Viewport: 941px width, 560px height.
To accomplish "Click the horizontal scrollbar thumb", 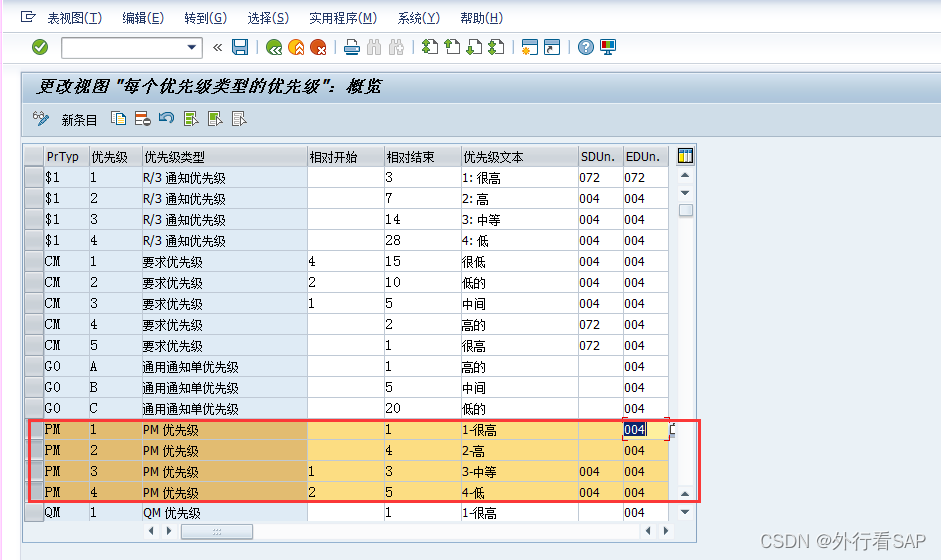I will tap(217, 531).
